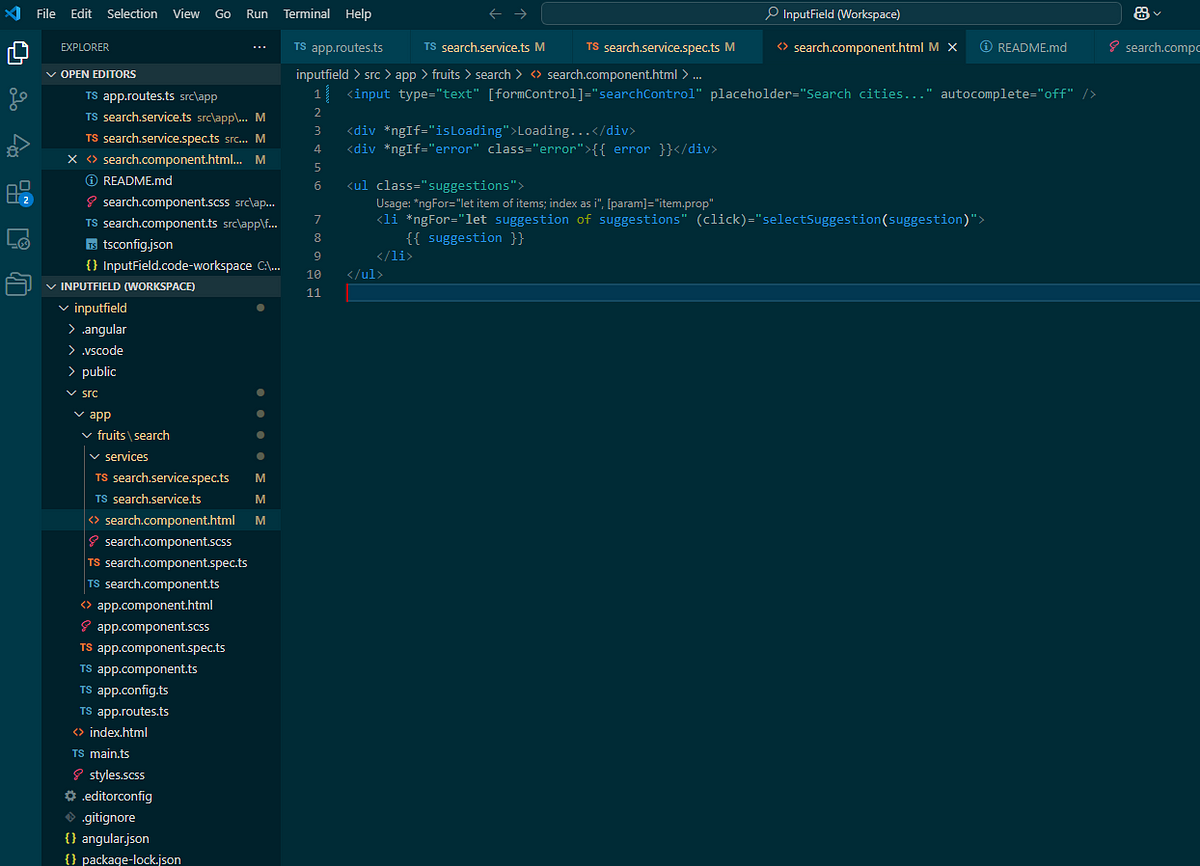Viewport: 1200px width, 866px height.
Task: Click the fruits breadcrumb segment
Action: [x=446, y=74]
